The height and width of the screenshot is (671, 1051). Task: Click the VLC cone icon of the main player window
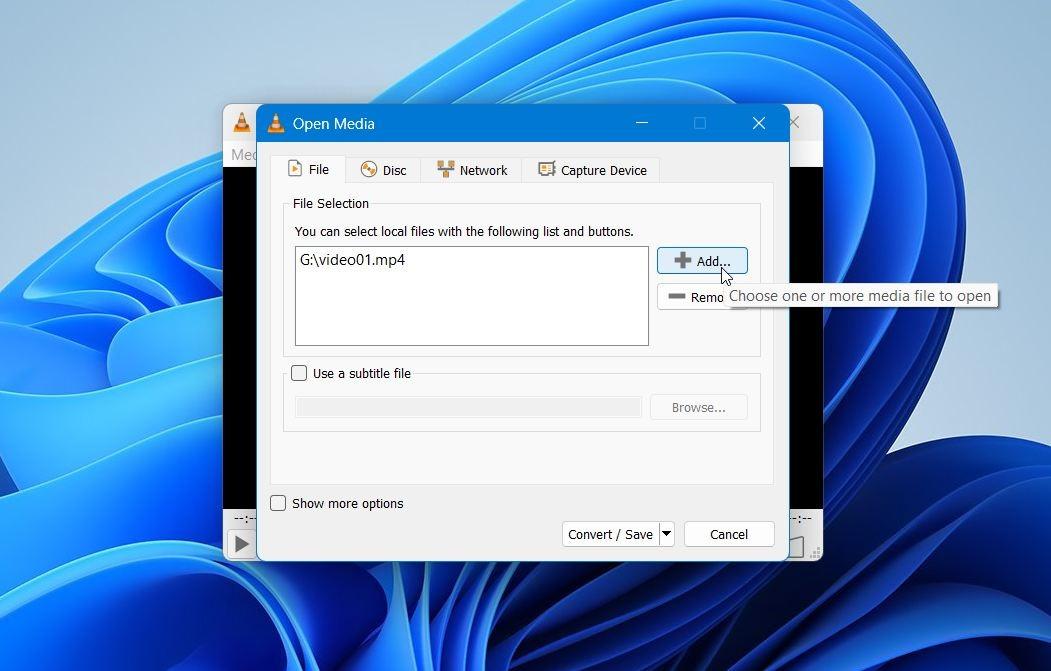241,124
